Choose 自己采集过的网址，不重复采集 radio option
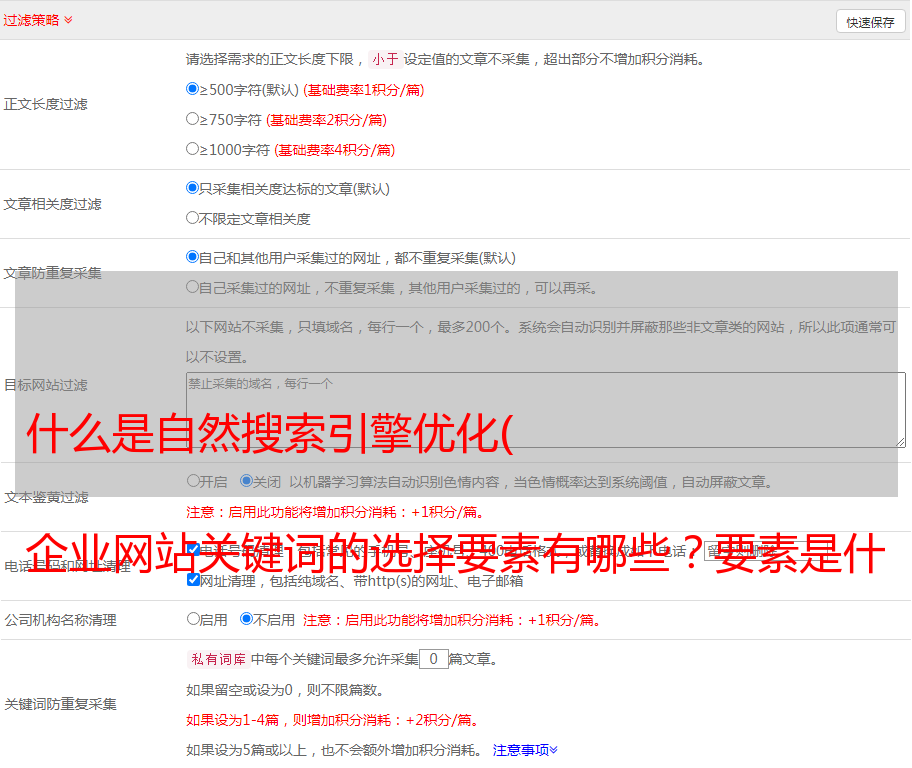Screen dimensions: 912x768 point(193,287)
